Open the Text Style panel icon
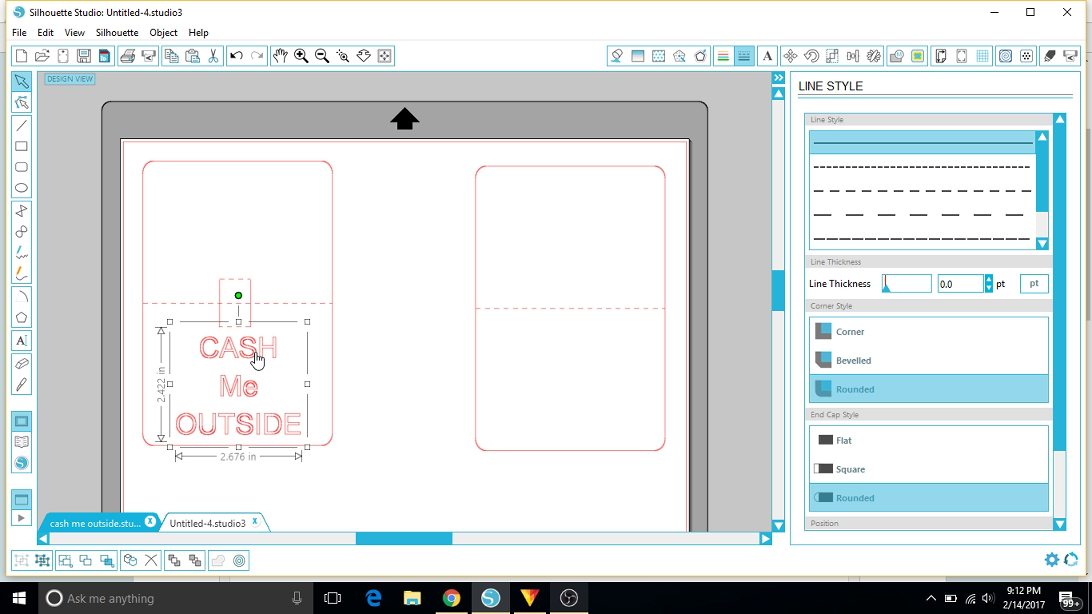The image size is (1092, 614). point(767,56)
